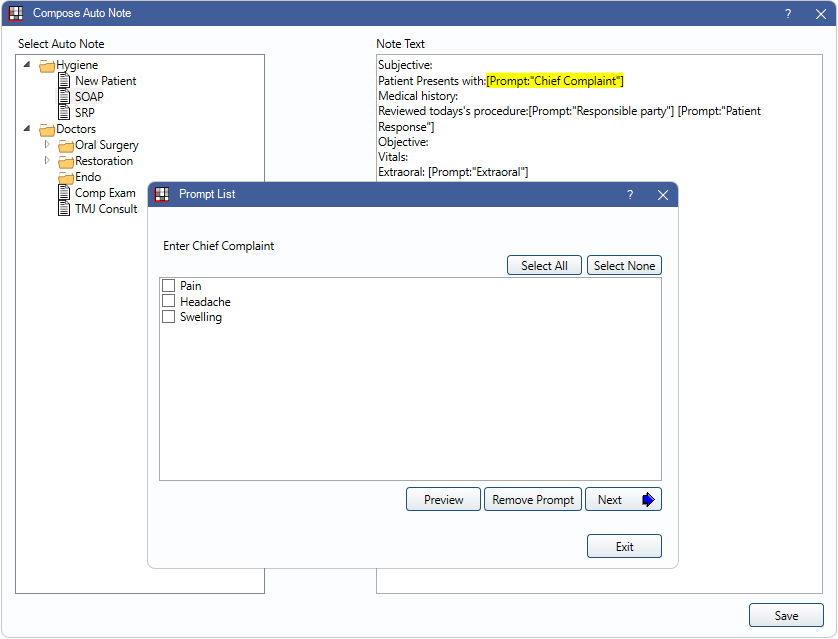The height and width of the screenshot is (639, 838).
Task: Collapse the Hygiene tree node
Action: [27, 65]
